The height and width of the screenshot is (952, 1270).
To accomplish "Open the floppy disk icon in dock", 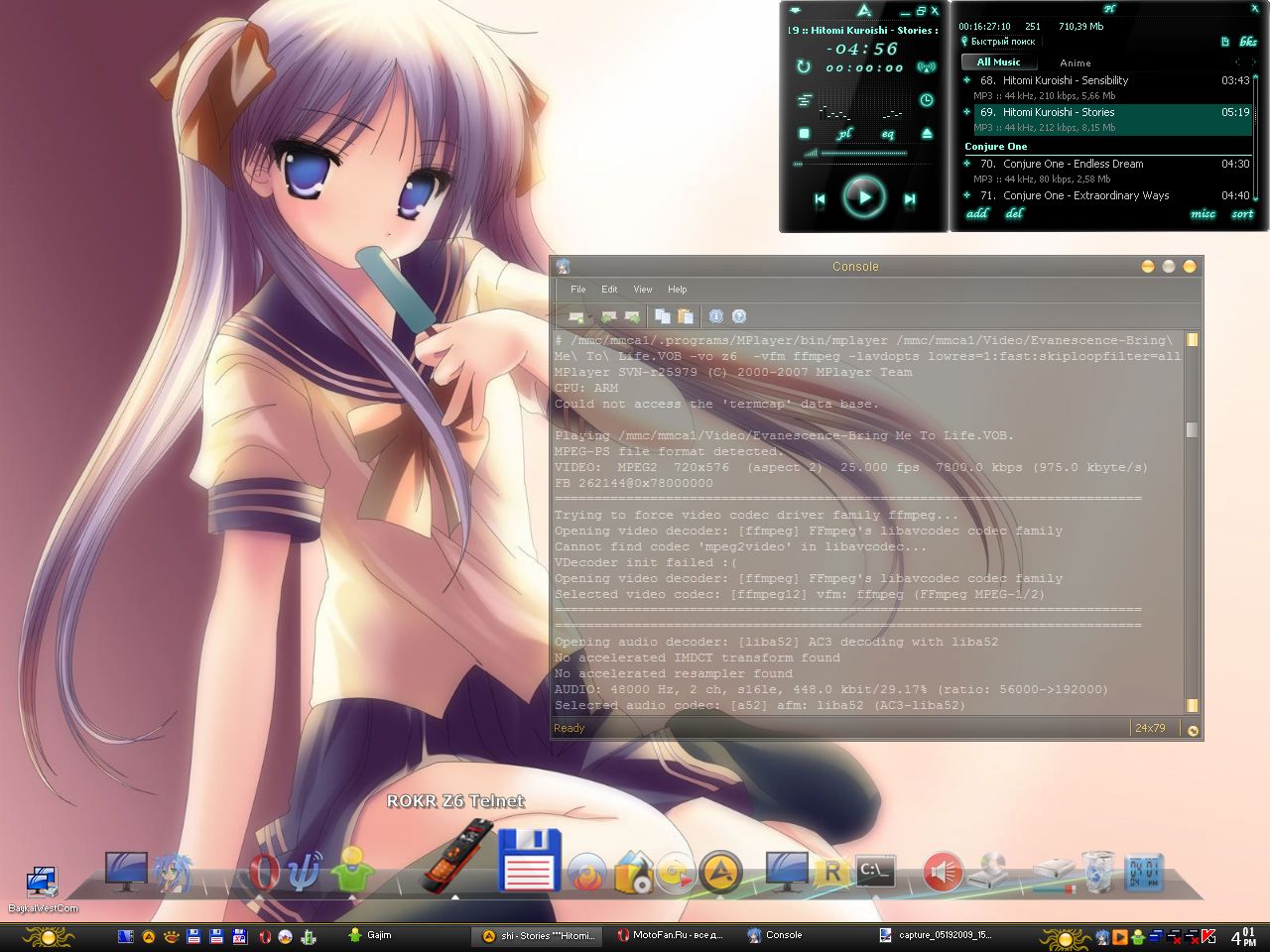I will [x=529, y=859].
